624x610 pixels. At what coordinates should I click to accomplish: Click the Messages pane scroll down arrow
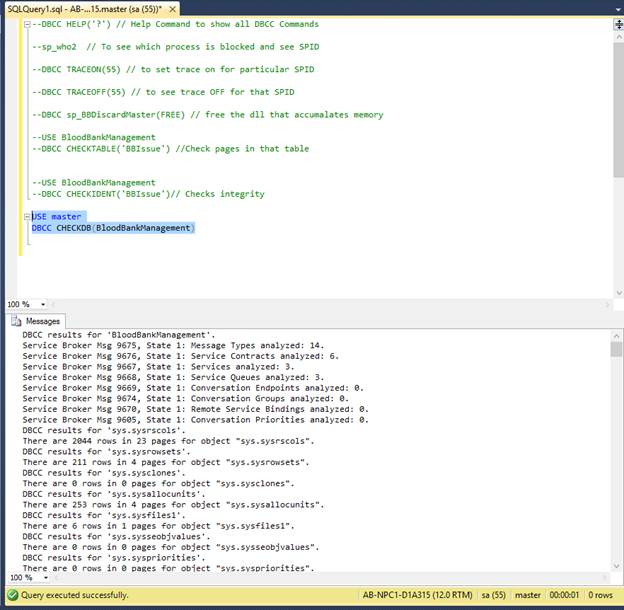coord(616,566)
